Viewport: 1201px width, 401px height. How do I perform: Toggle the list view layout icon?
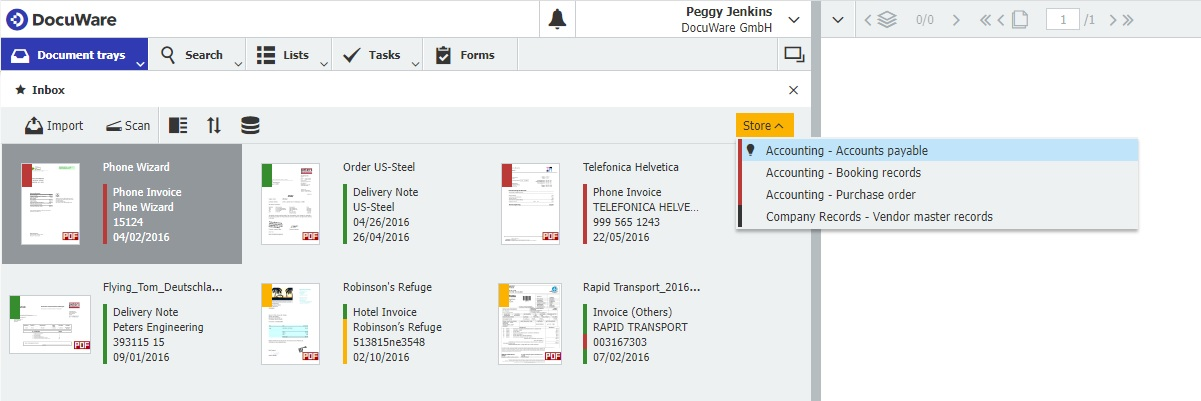coord(178,125)
